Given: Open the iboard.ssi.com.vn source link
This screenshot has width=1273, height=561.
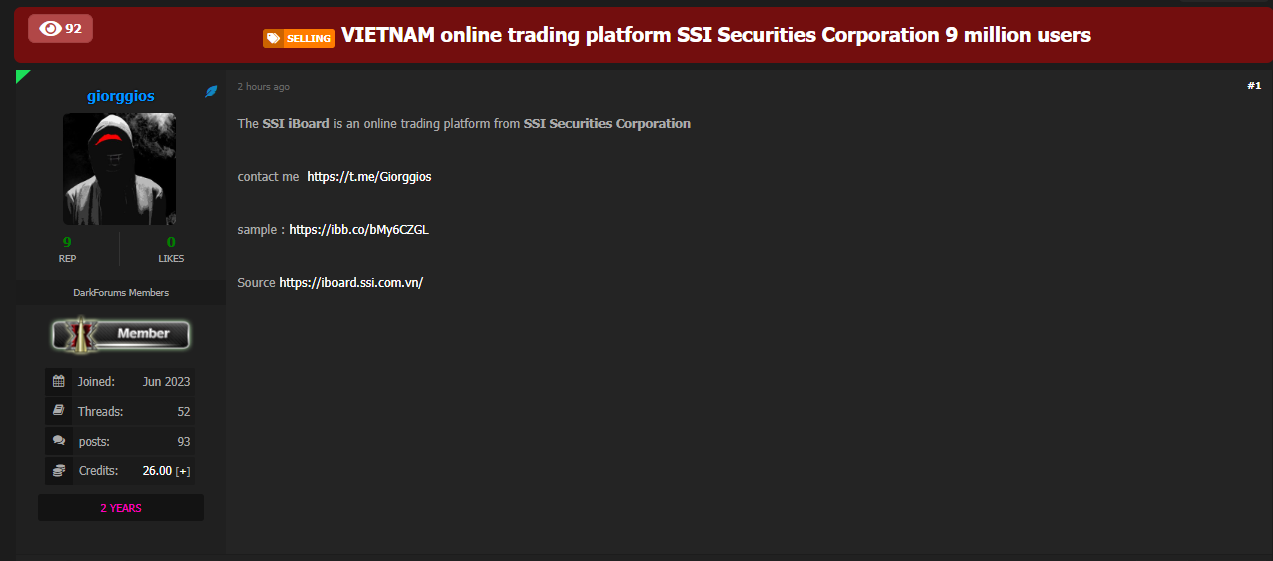Looking at the screenshot, I should (351, 283).
